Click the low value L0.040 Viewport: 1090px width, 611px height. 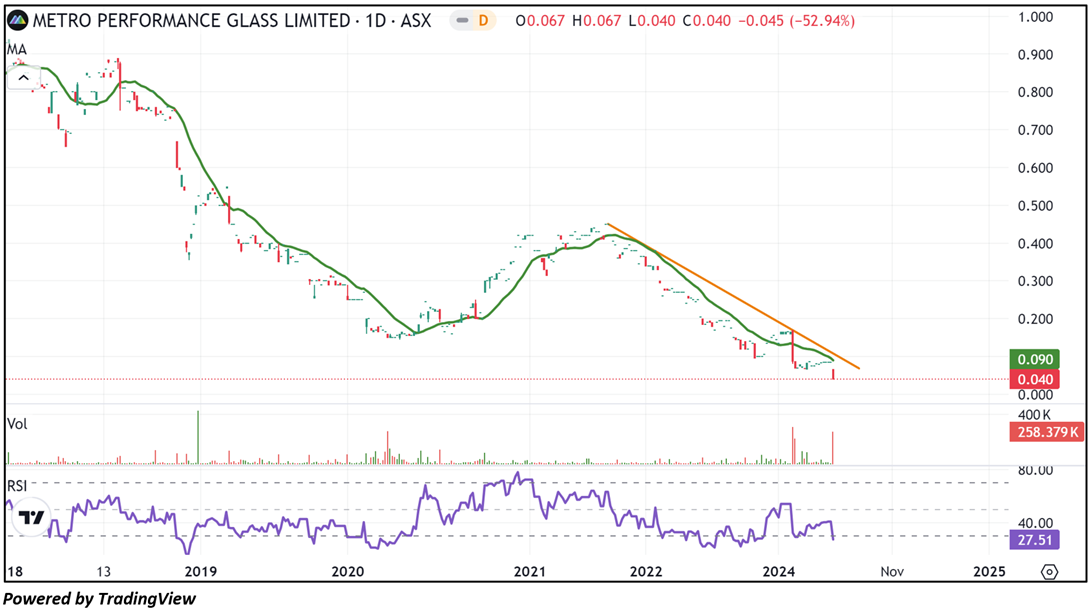651,21
